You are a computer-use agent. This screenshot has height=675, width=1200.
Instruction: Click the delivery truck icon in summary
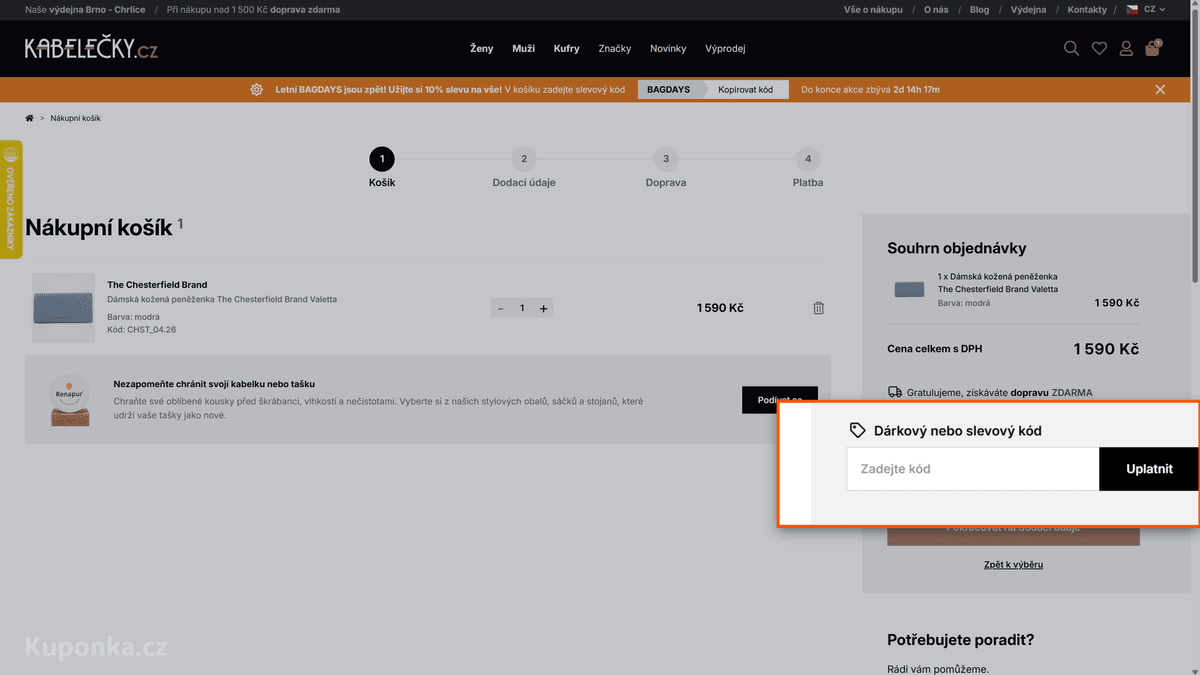point(895,392)
